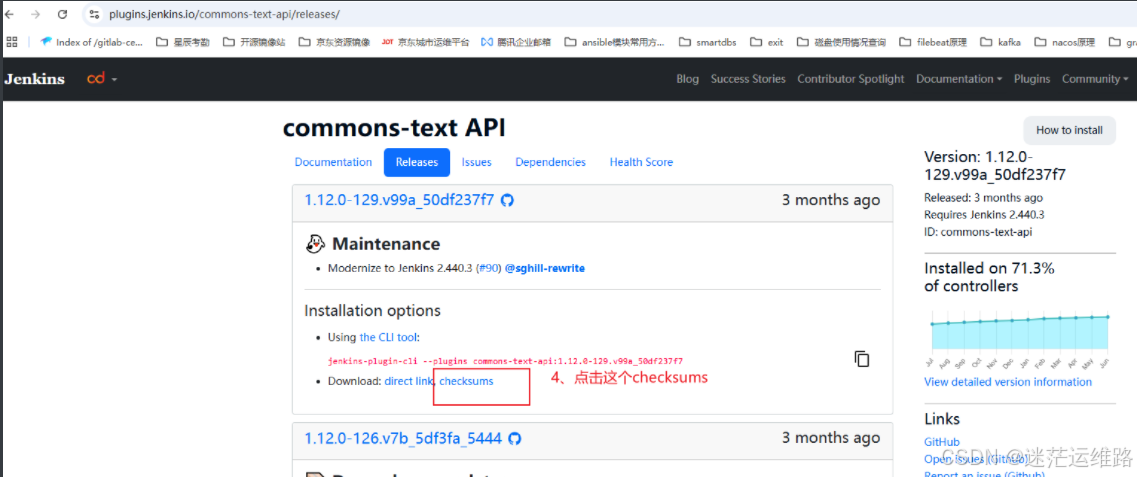Image resolution: width=1137 pixels, height=477 pixels.
Task: Open the 磁盘使用情况查询 bookmark folder
Action: (841, 42)
